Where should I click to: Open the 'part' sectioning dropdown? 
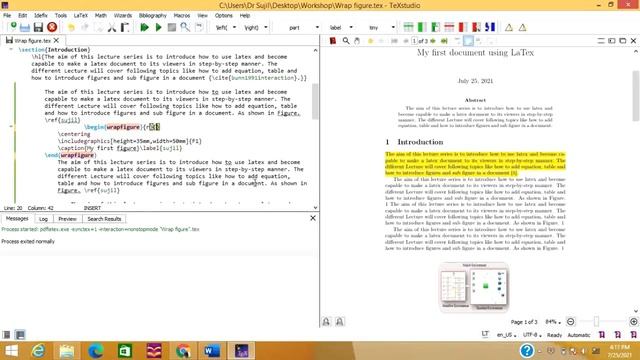pos(317,27)
